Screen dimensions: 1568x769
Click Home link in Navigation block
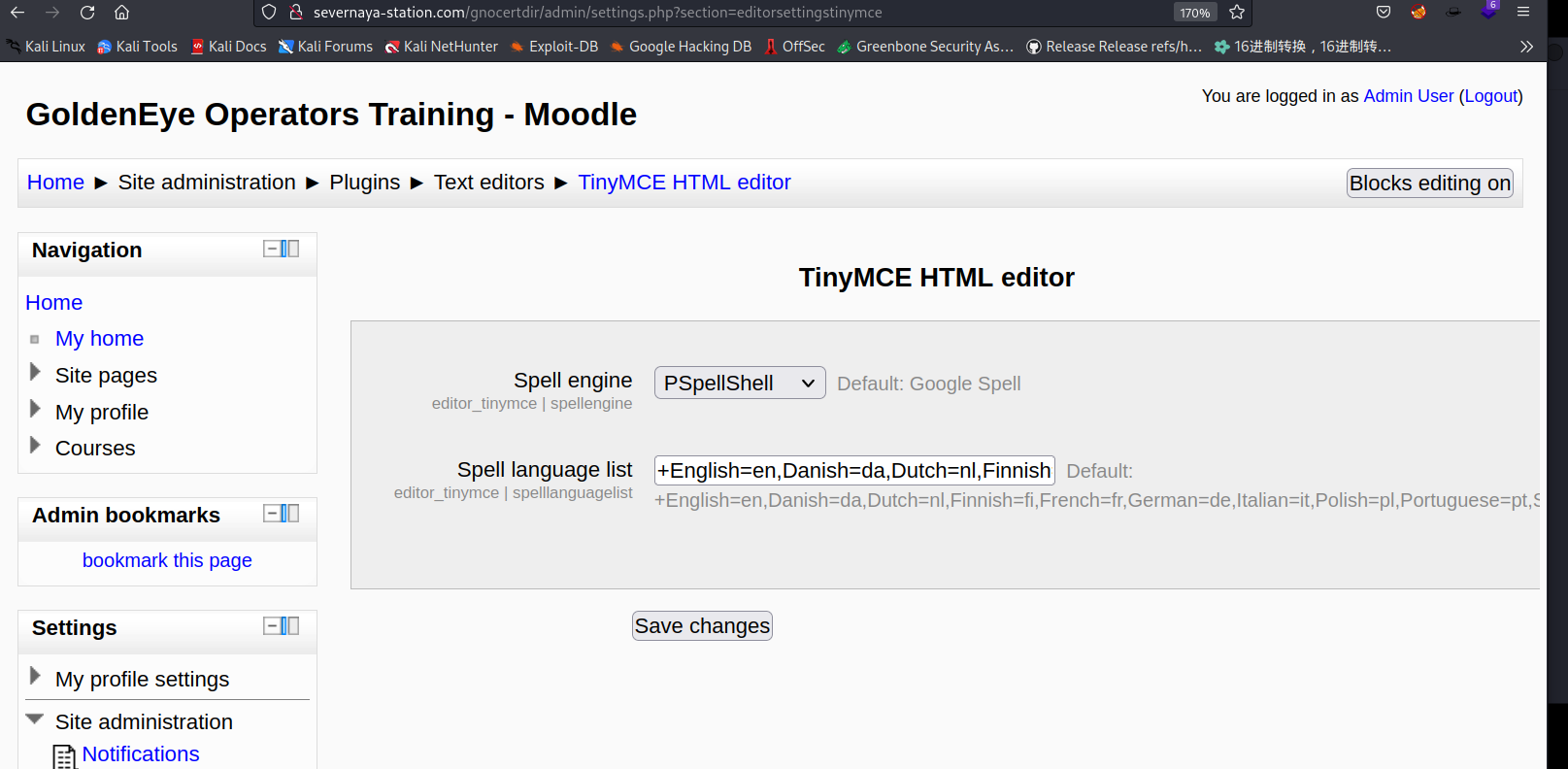point(54,303)
